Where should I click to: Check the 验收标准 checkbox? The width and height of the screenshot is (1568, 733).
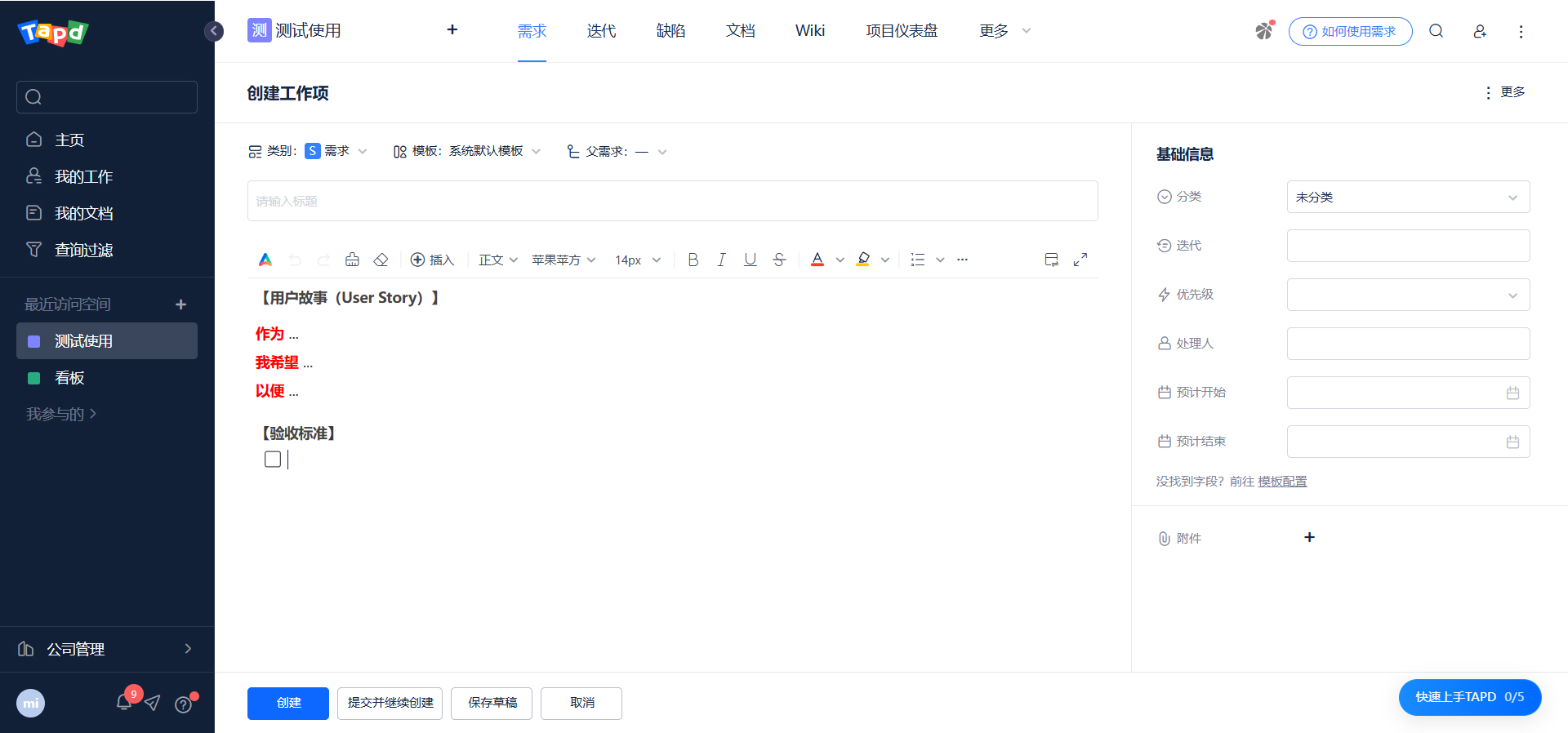pos(273,460)
